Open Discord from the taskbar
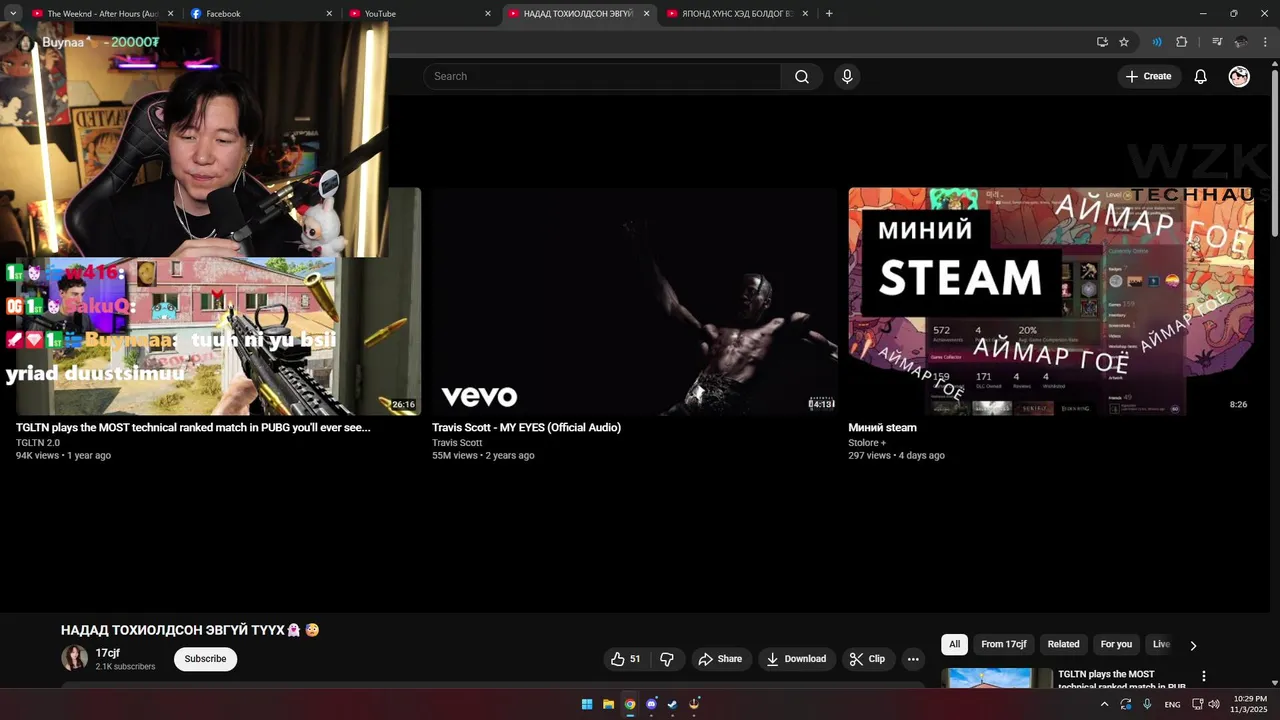This screenshot has height=720, width=1280. pyautogui.click(x=651, y=704)
